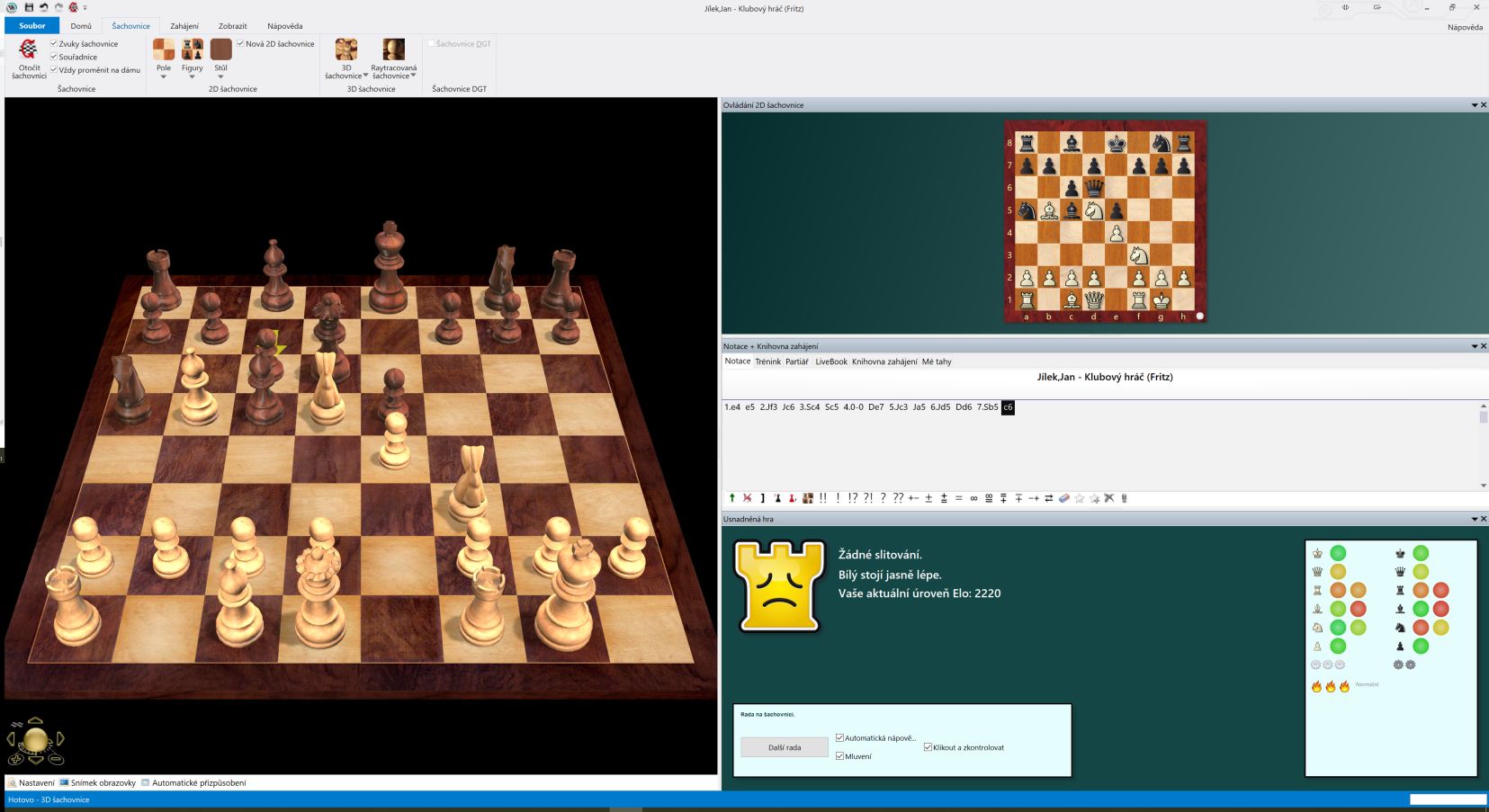Add the !? interesting move annotation
This screenshot has width=1489, height=812.
click(x=853, y=498)
